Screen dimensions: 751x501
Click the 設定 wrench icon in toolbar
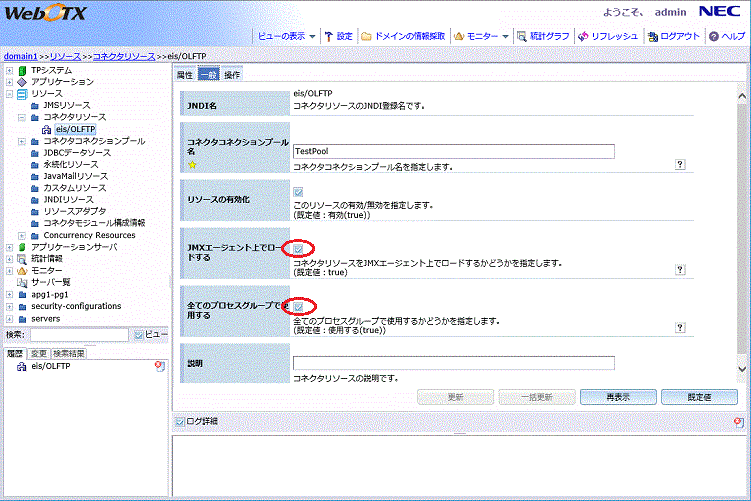(x=329, y=36)
